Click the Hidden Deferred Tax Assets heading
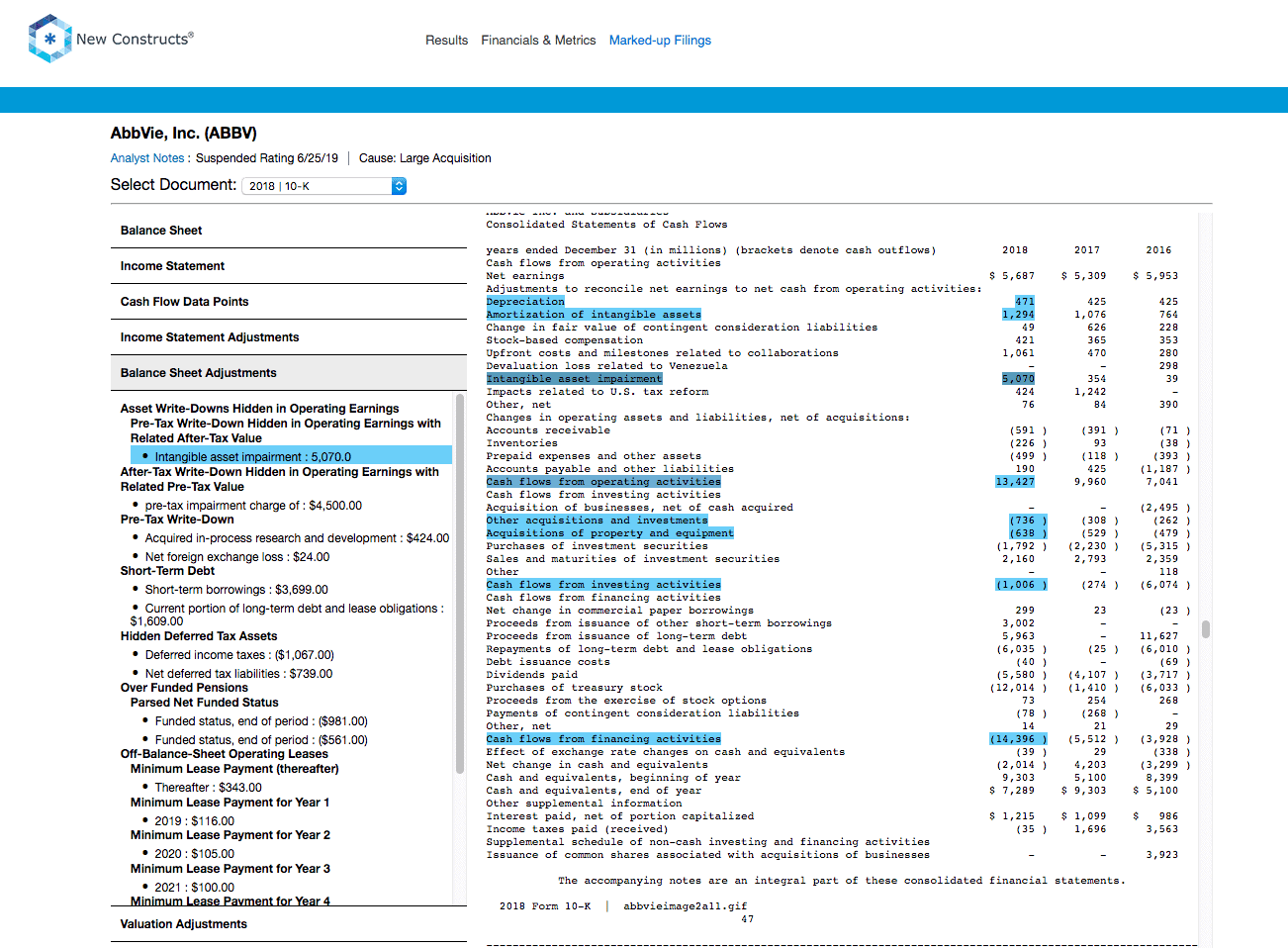Viewport: 1288px width, 948px height. [199, 636]
